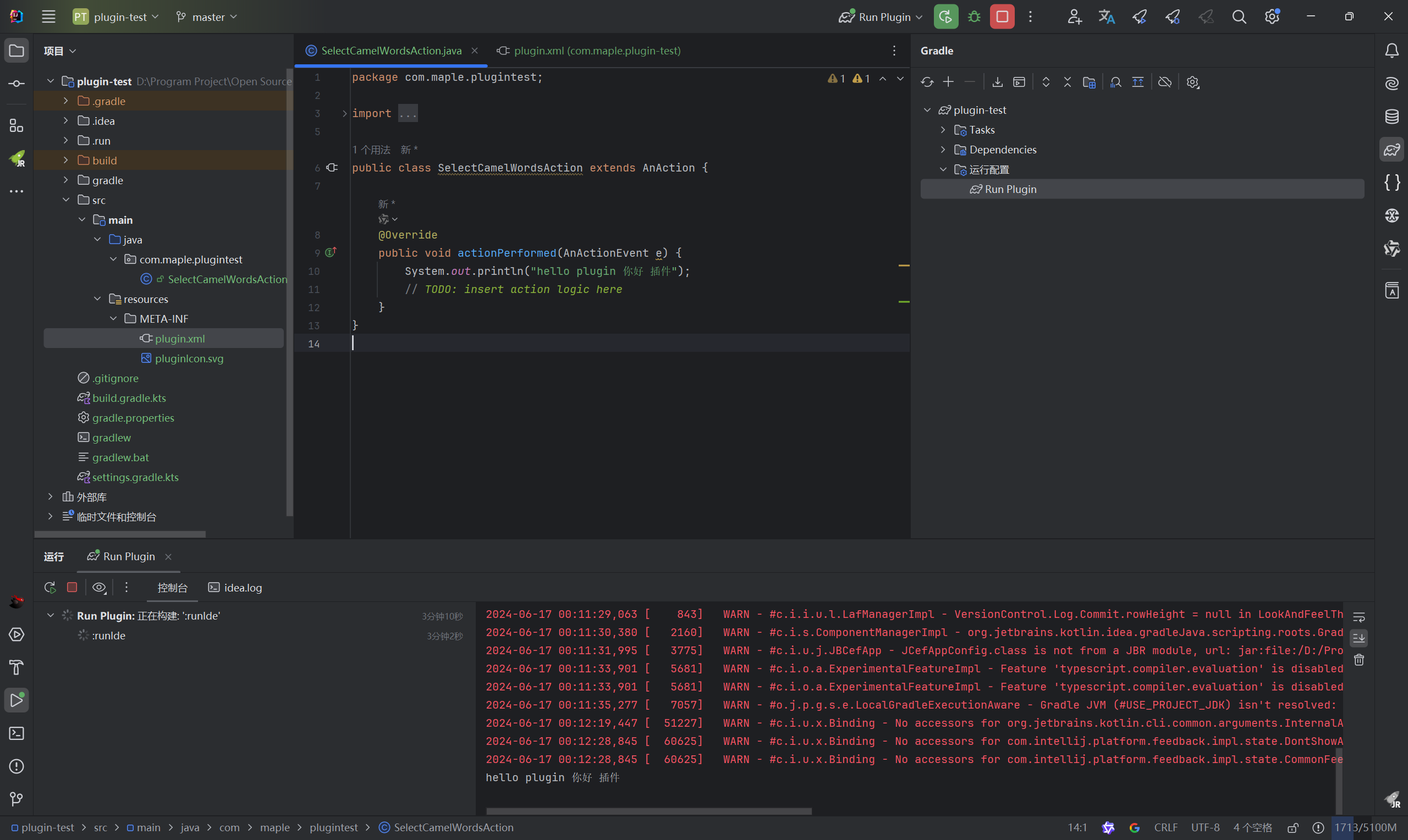The image size is (1408, 840).
Task: Clear the console output with trash icon
Action: 1358,660
